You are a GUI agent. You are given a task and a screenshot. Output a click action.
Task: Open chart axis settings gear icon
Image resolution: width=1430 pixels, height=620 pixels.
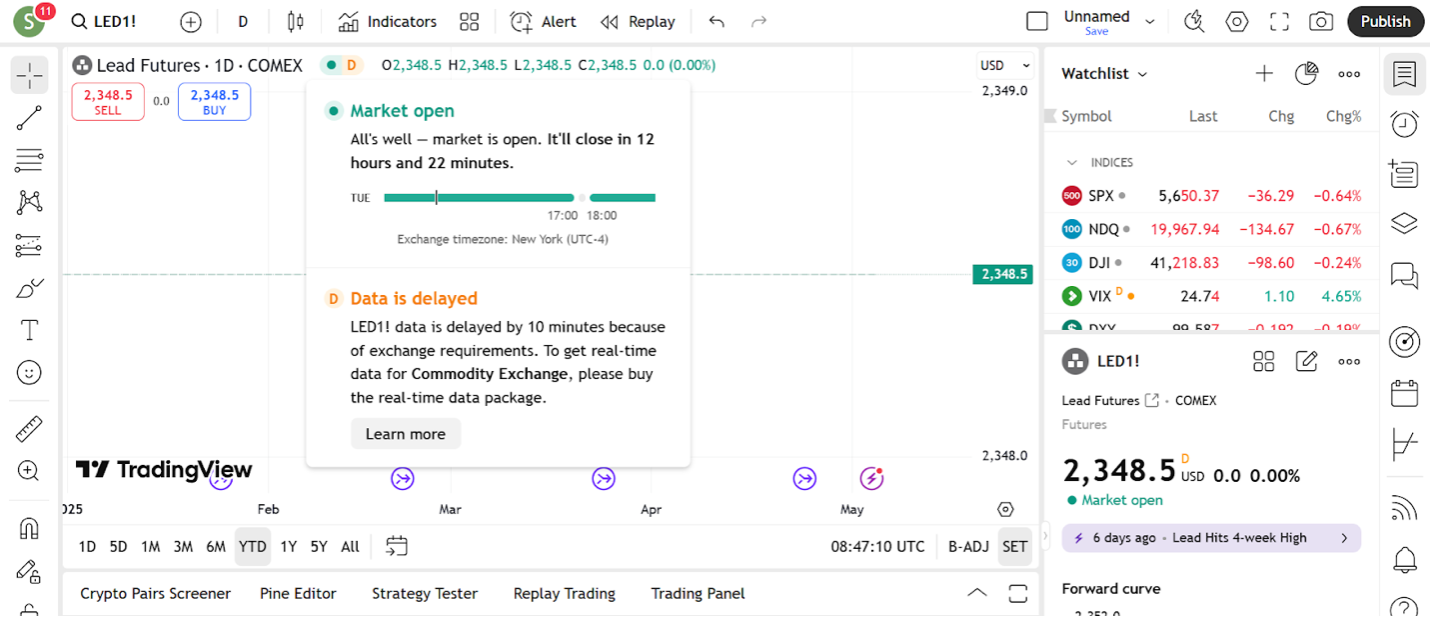pos(1006,509)
